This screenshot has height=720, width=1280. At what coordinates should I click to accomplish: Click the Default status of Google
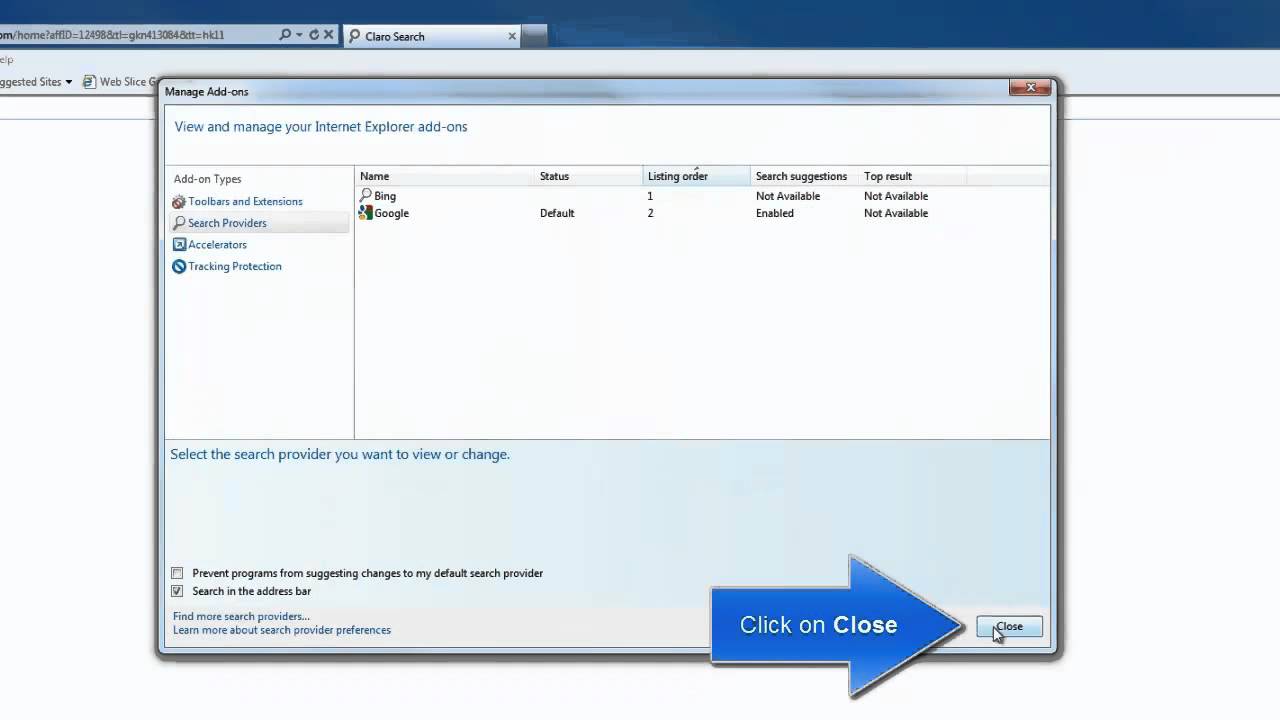(557, 213)
